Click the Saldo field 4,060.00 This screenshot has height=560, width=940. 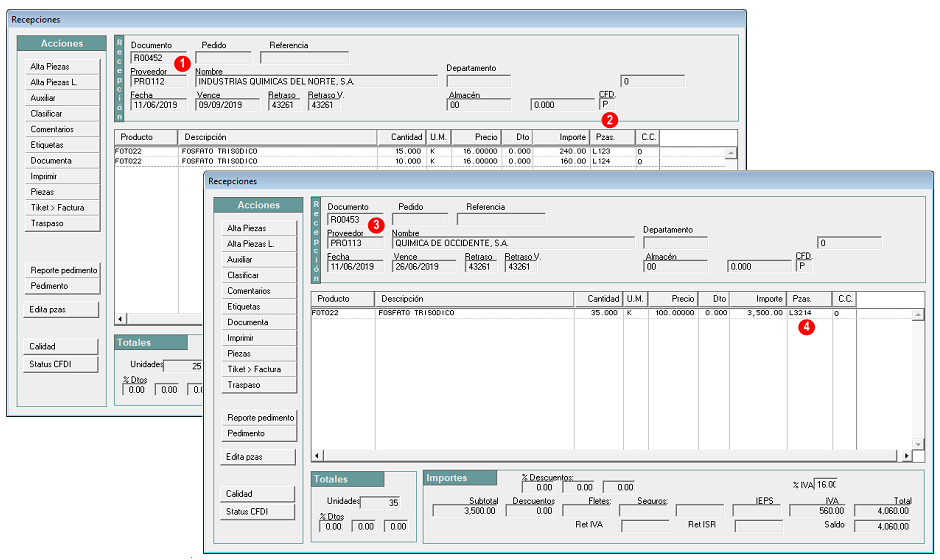pos(882,526)
